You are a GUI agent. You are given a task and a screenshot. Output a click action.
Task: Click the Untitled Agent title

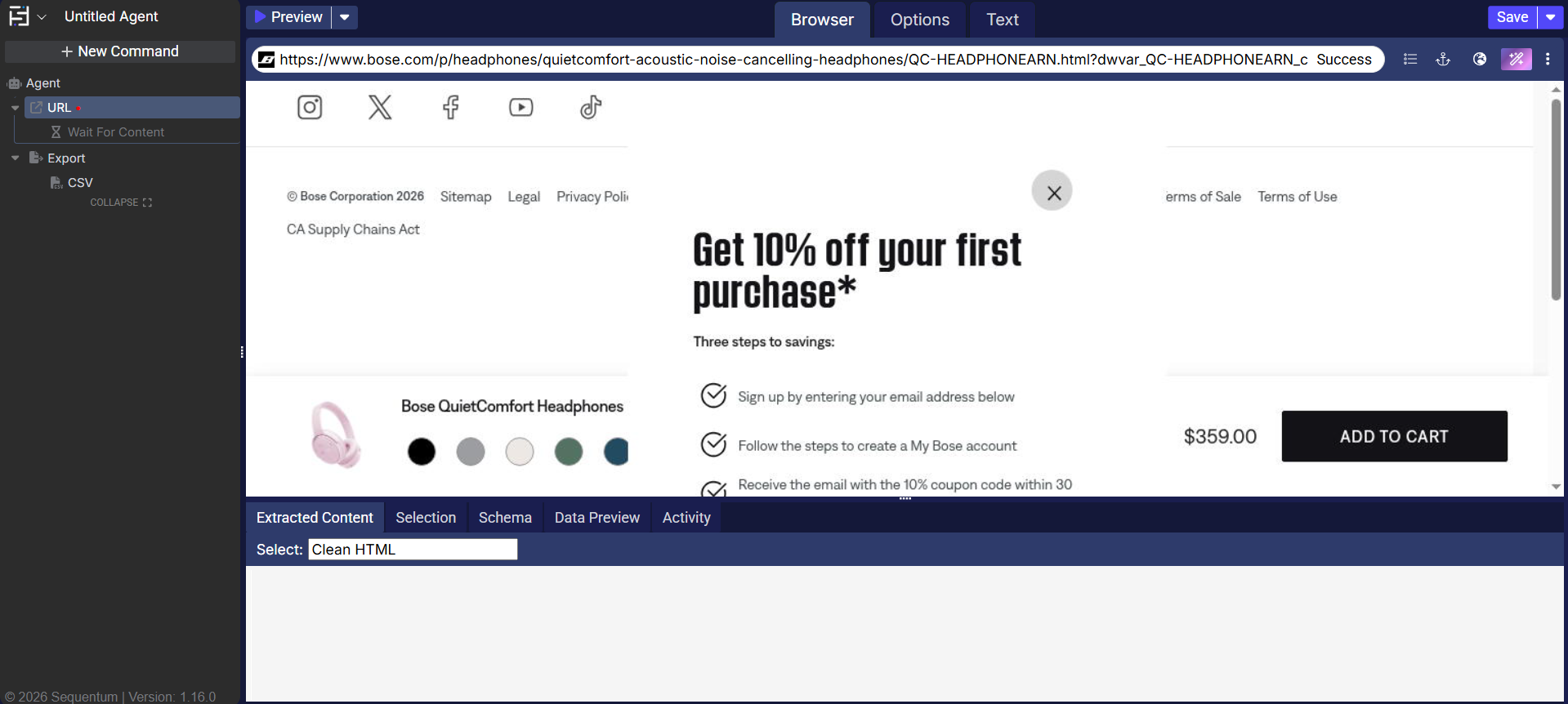pyautogui.click(x=111, y=16)
